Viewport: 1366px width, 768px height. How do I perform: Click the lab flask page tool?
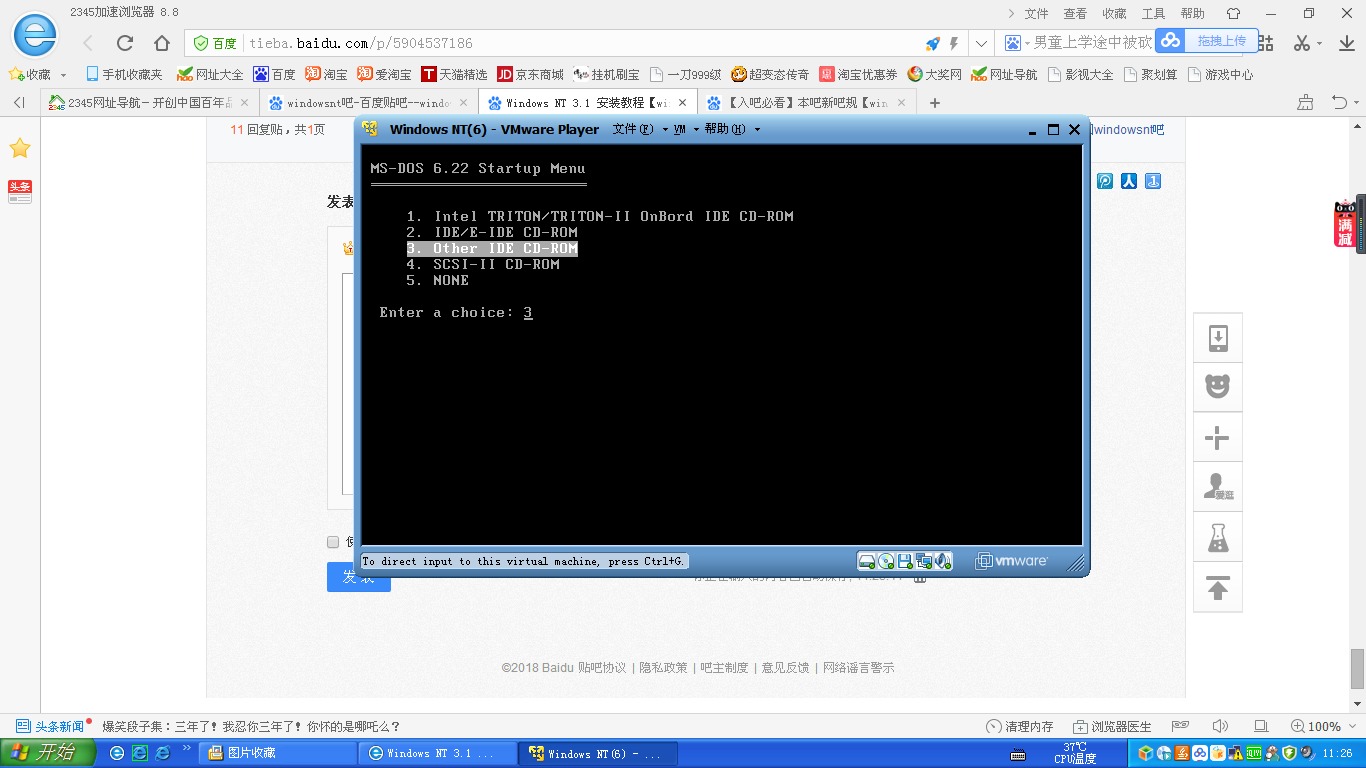tap(1218, 537)
